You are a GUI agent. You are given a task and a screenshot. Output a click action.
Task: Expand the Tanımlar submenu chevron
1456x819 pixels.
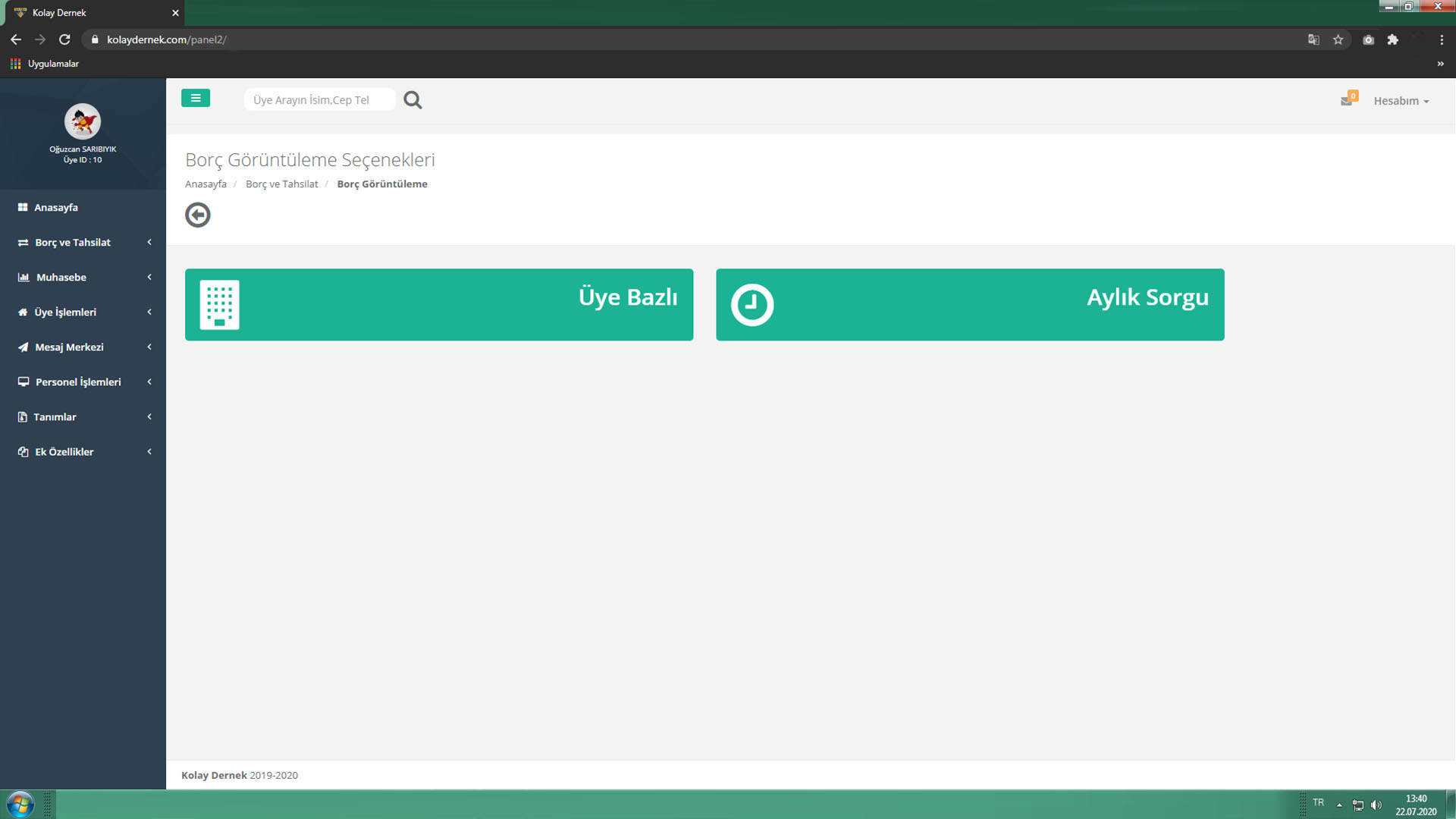click(149, 417)
